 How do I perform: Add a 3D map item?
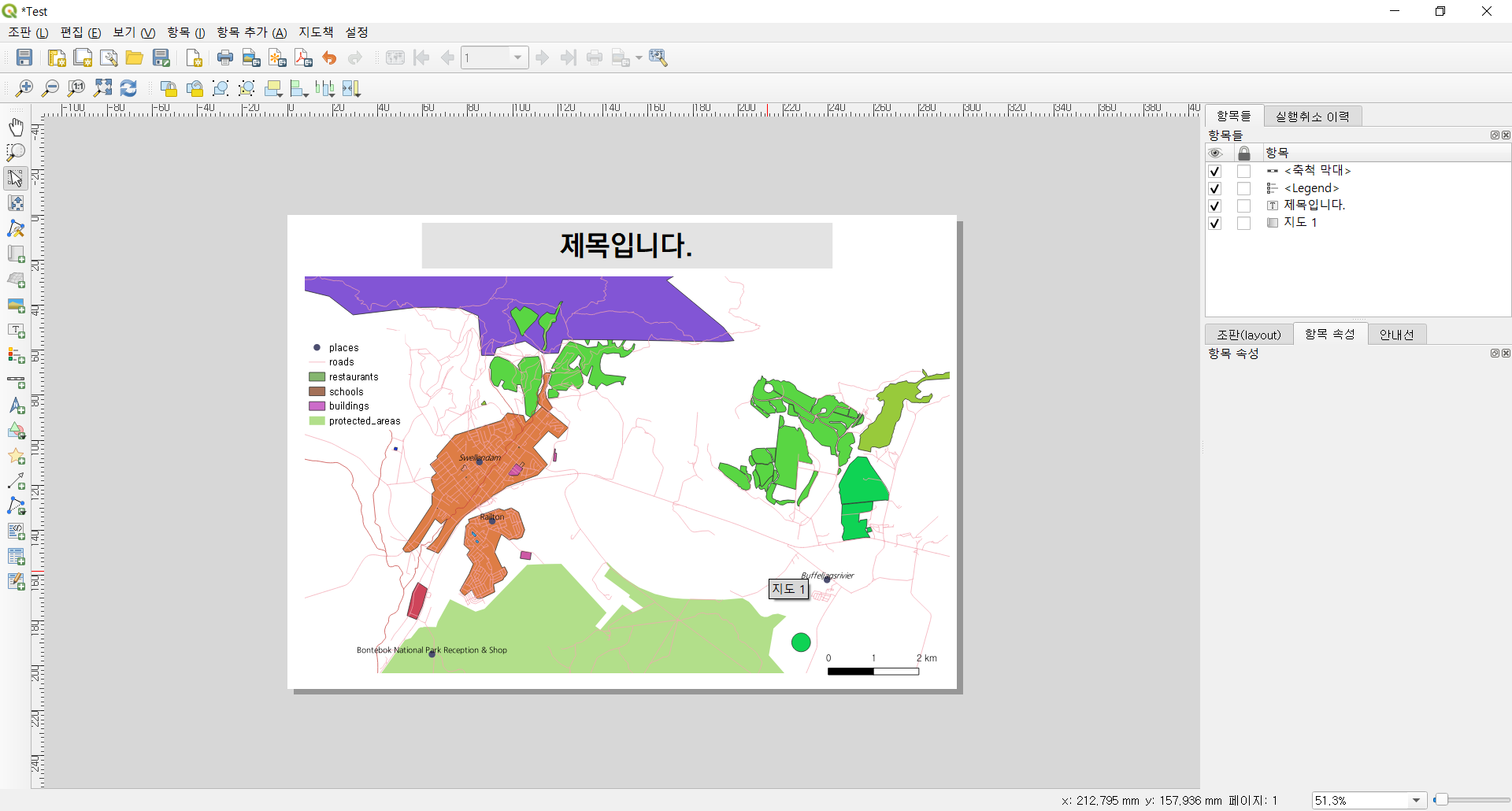[16, 280]
